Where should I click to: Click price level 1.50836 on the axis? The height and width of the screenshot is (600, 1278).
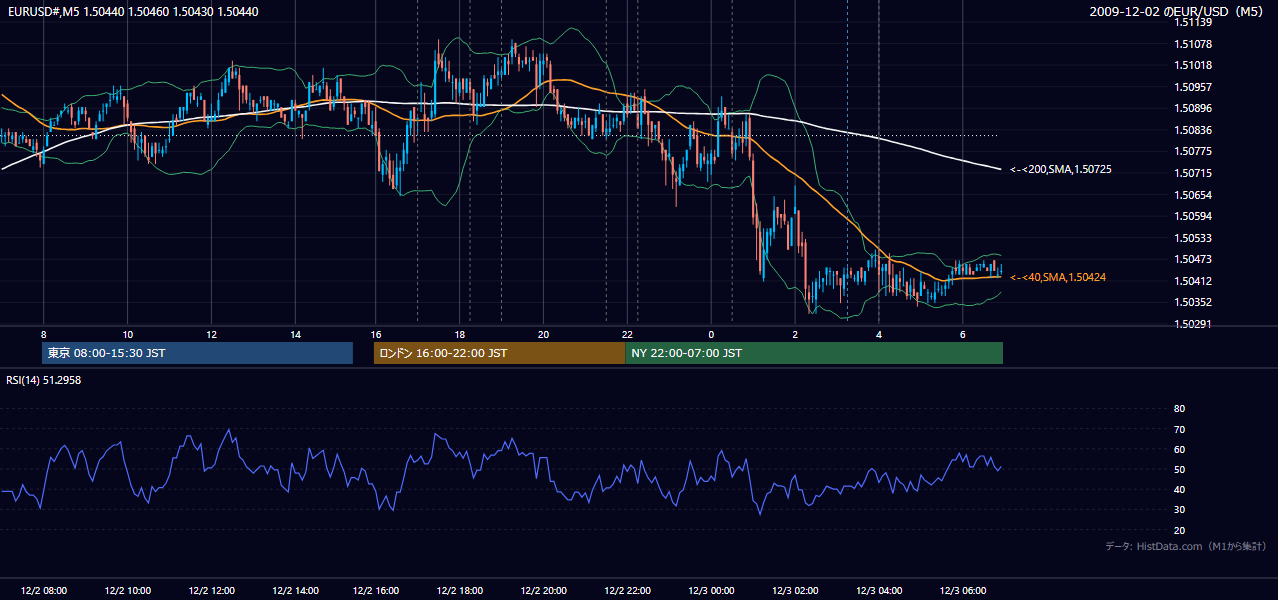pos(1194,130)
